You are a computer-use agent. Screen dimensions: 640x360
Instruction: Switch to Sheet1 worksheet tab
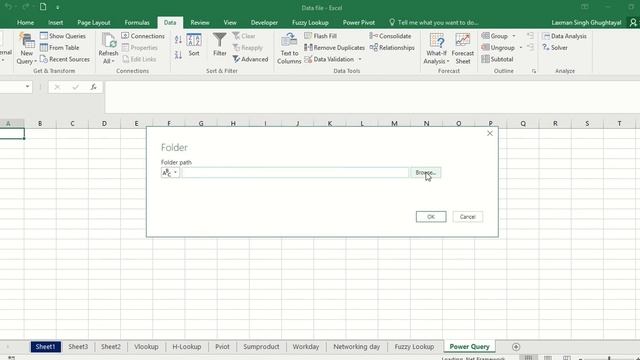[x=45, y=347]
